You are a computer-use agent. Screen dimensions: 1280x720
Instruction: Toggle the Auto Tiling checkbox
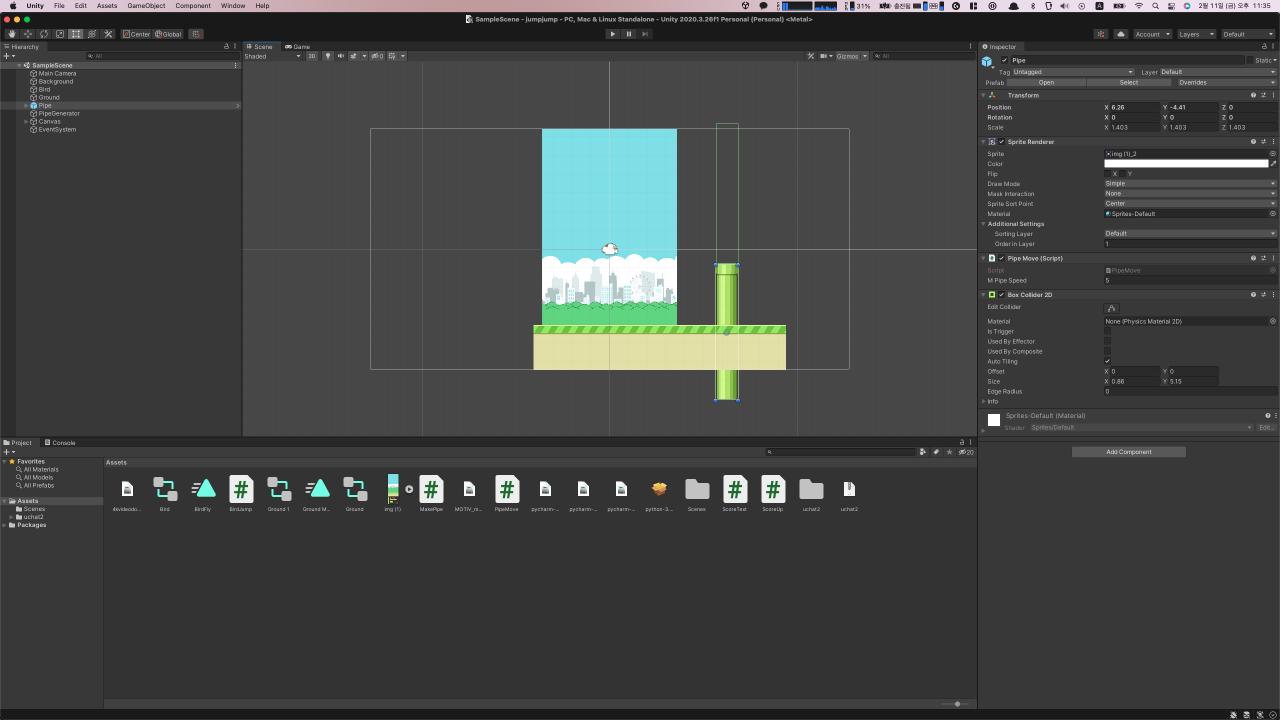click(x=1107, y=361)
